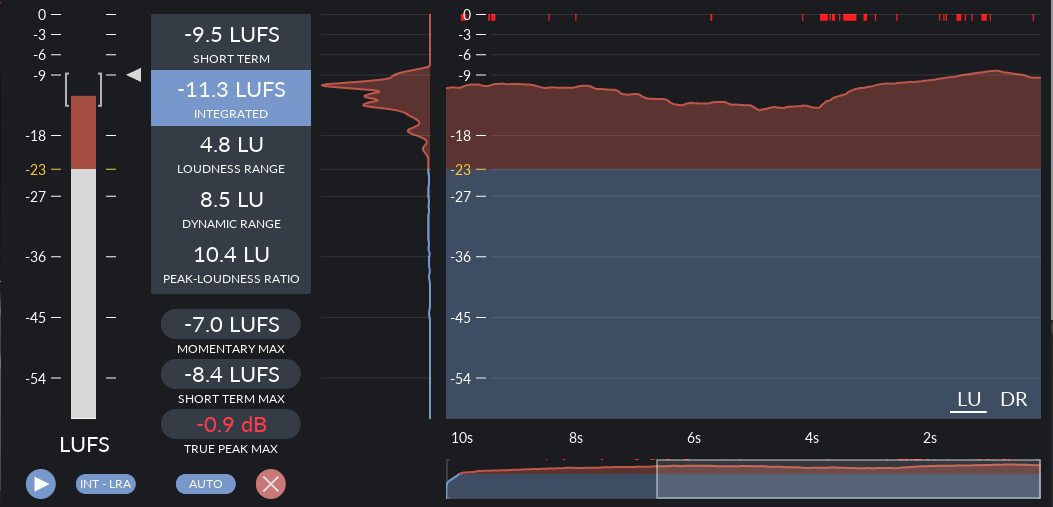1053x507 pixels.
Task: Toggle the INT - LRA mode button
Action: (x=105, y=484)
